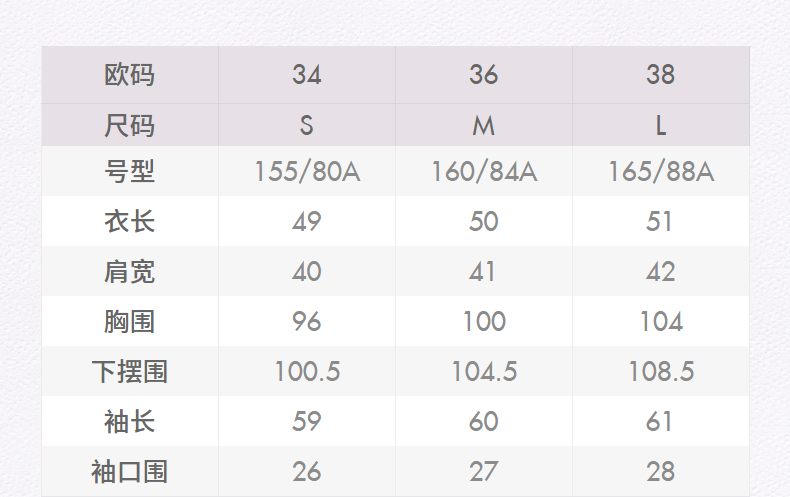
Task: Select the S size cell
Action: click(307, 125)
